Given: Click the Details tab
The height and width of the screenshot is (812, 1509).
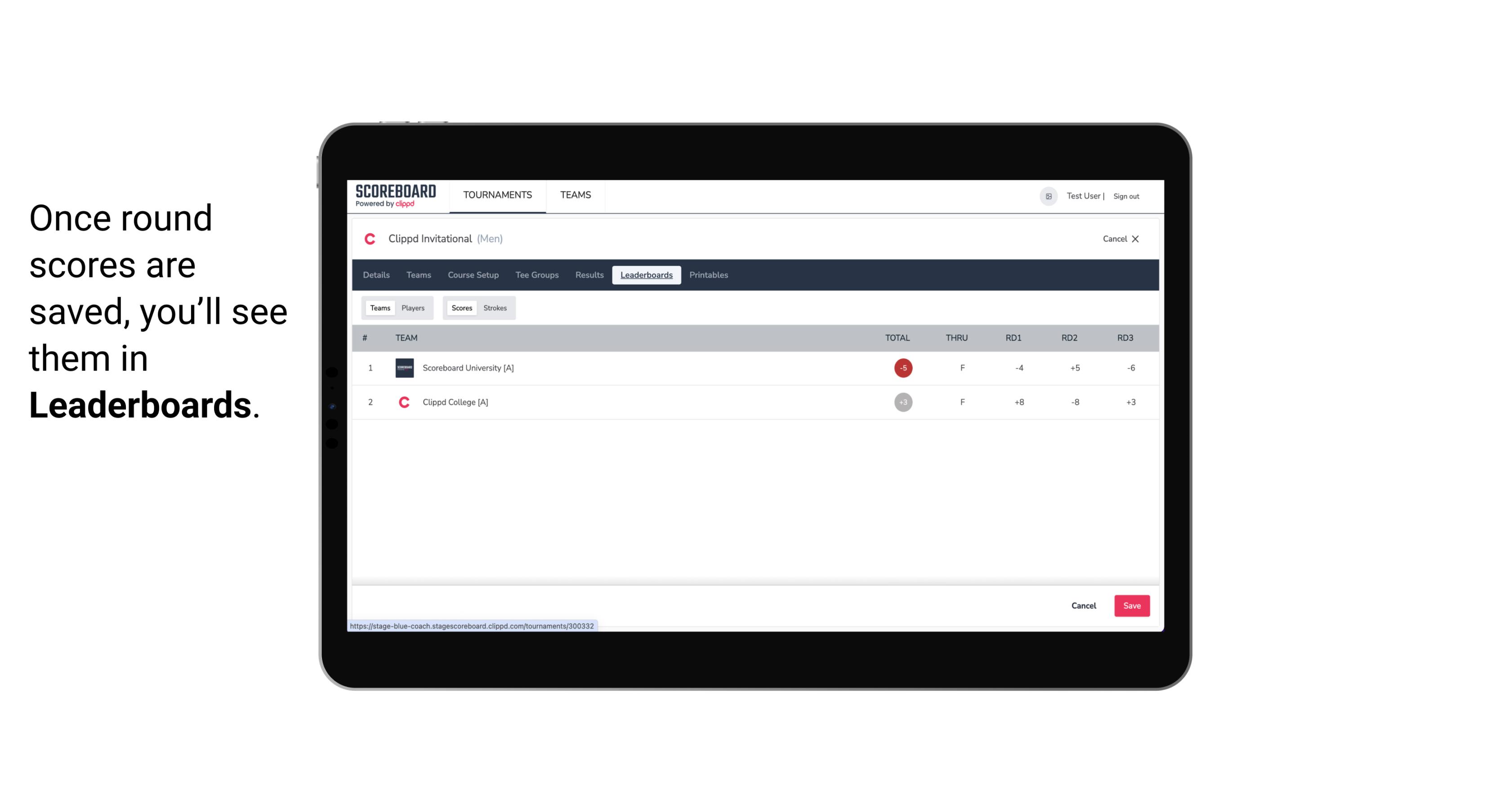Looking at the screenshot, I should [375, 275].
